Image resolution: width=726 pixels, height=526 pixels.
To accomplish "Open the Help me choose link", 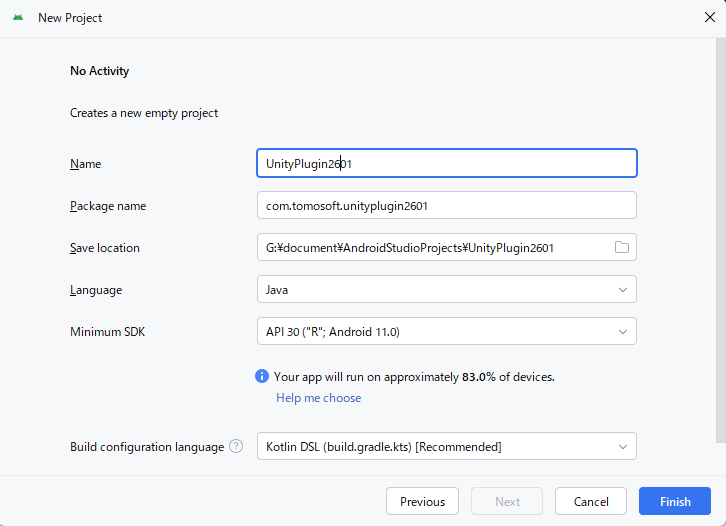I will click(318, 398).
